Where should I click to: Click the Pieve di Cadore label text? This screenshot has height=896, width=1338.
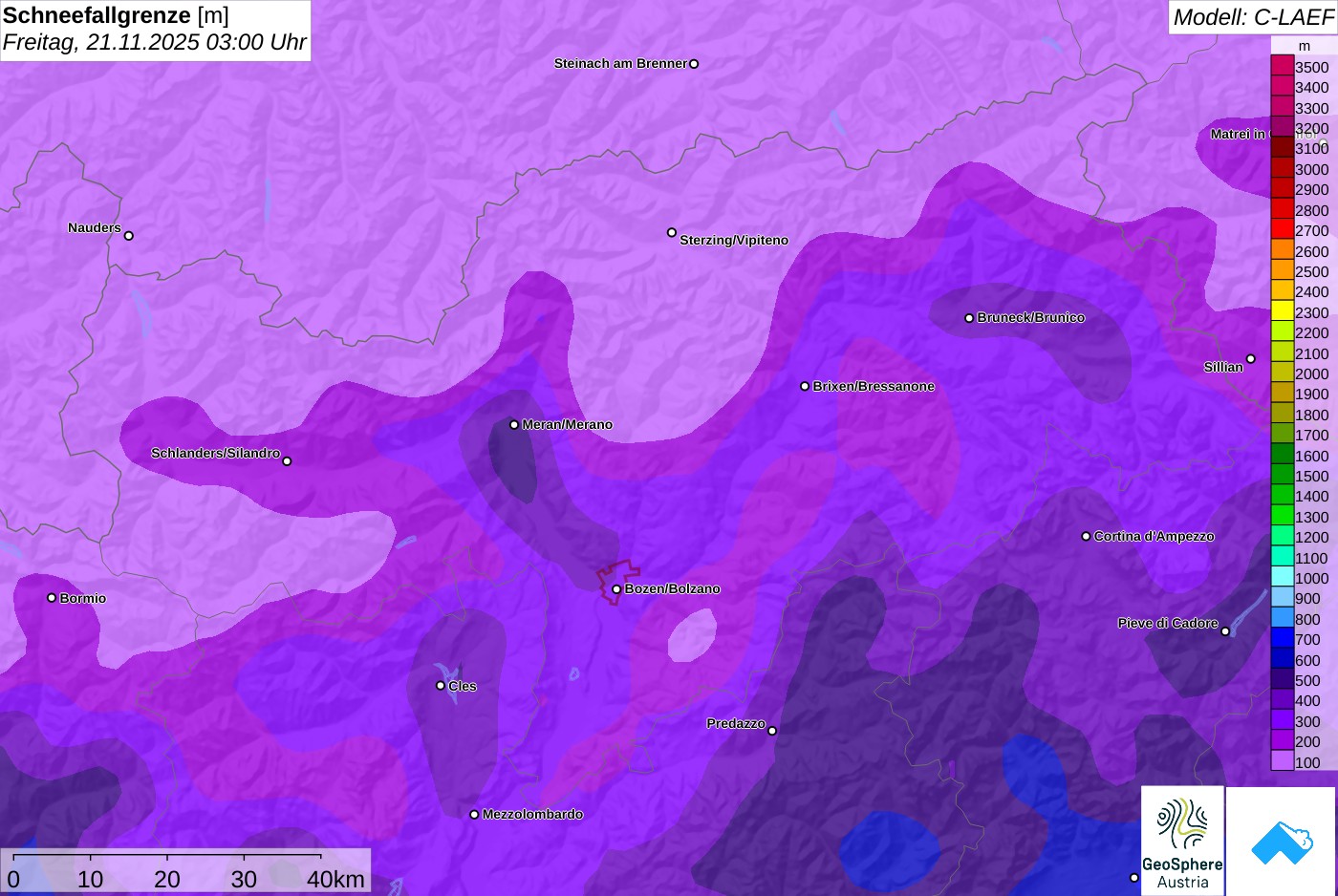coord(1168,624)
